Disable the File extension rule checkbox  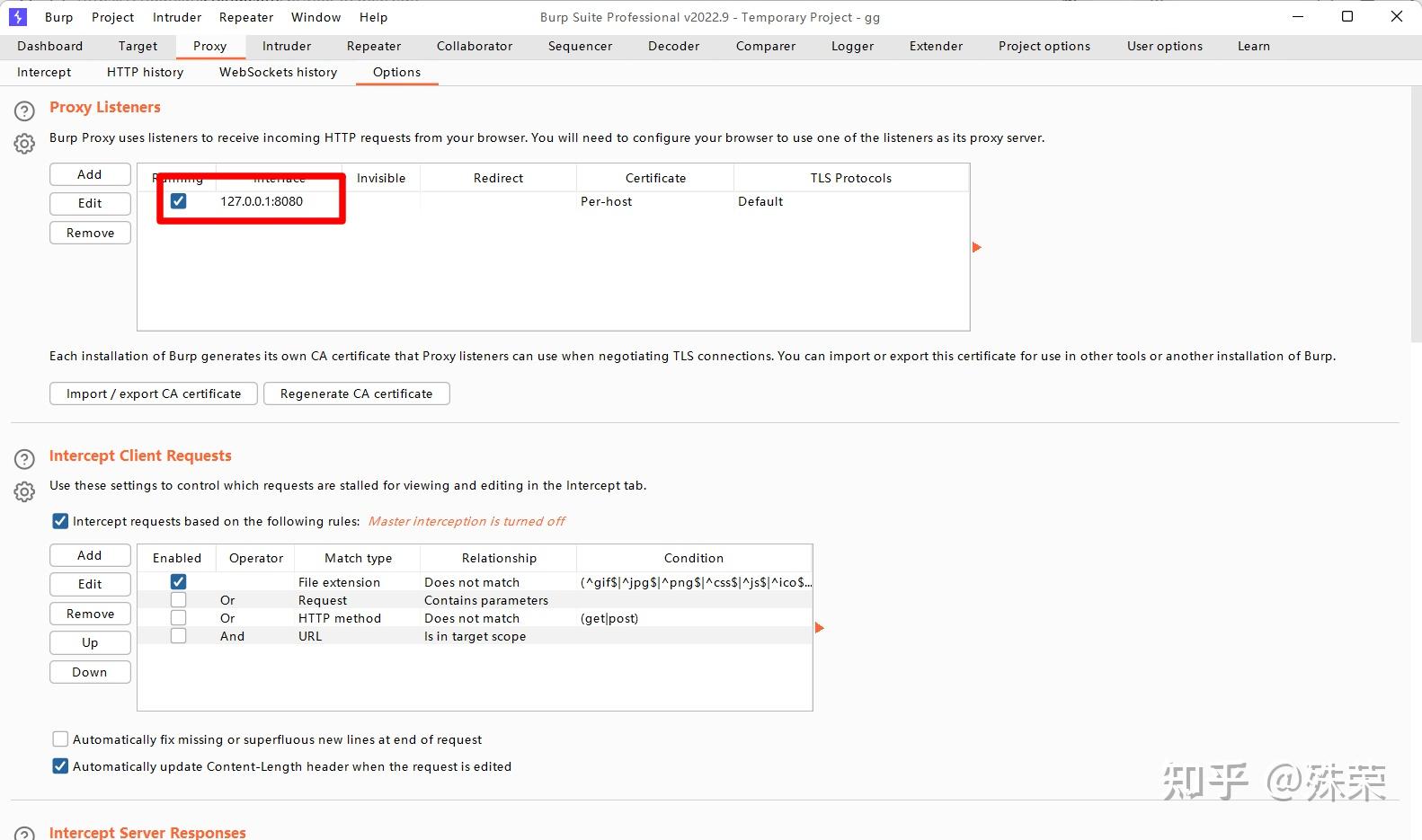tap(178, 582)
